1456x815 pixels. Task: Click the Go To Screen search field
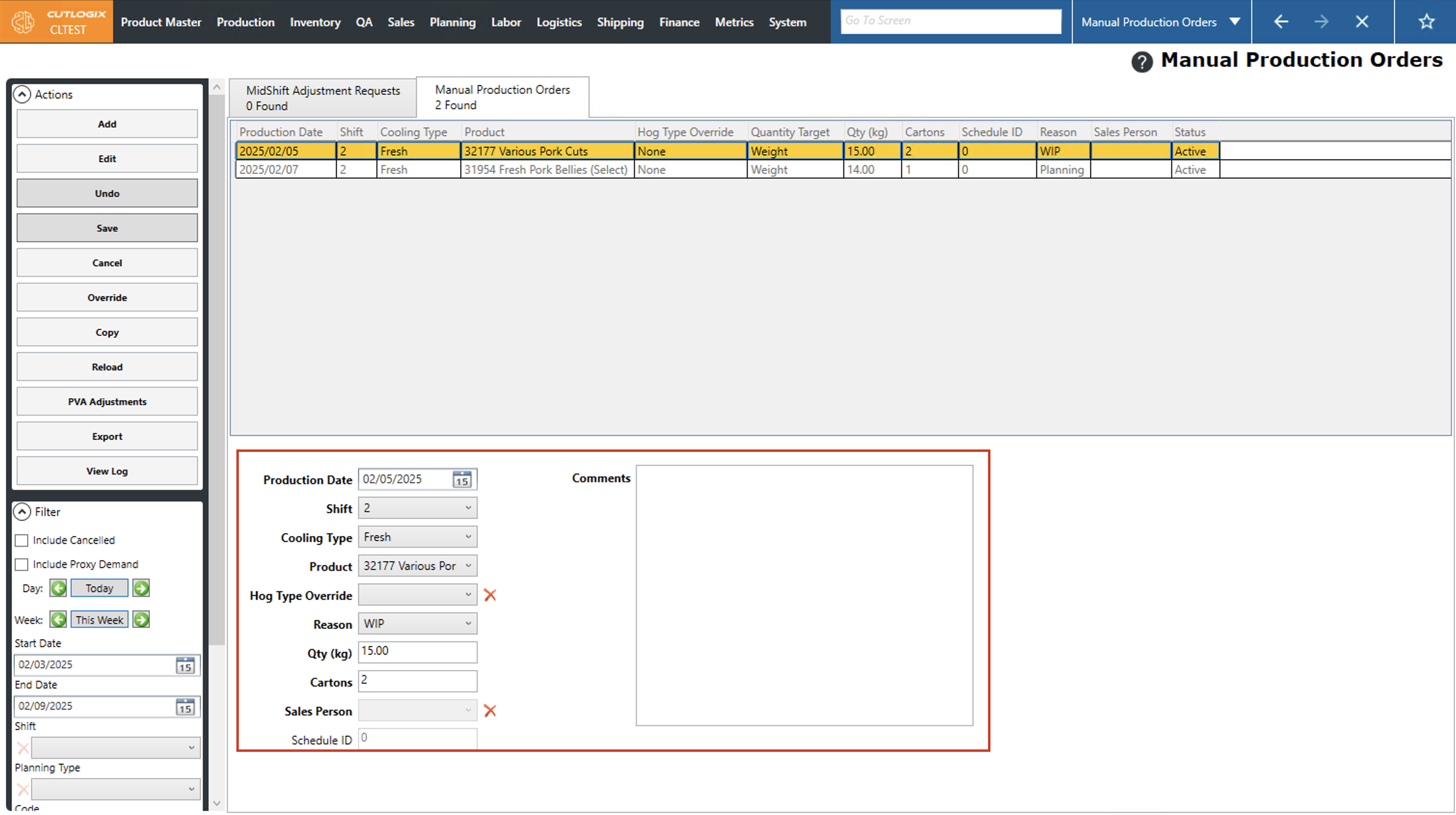coord(950,21)
